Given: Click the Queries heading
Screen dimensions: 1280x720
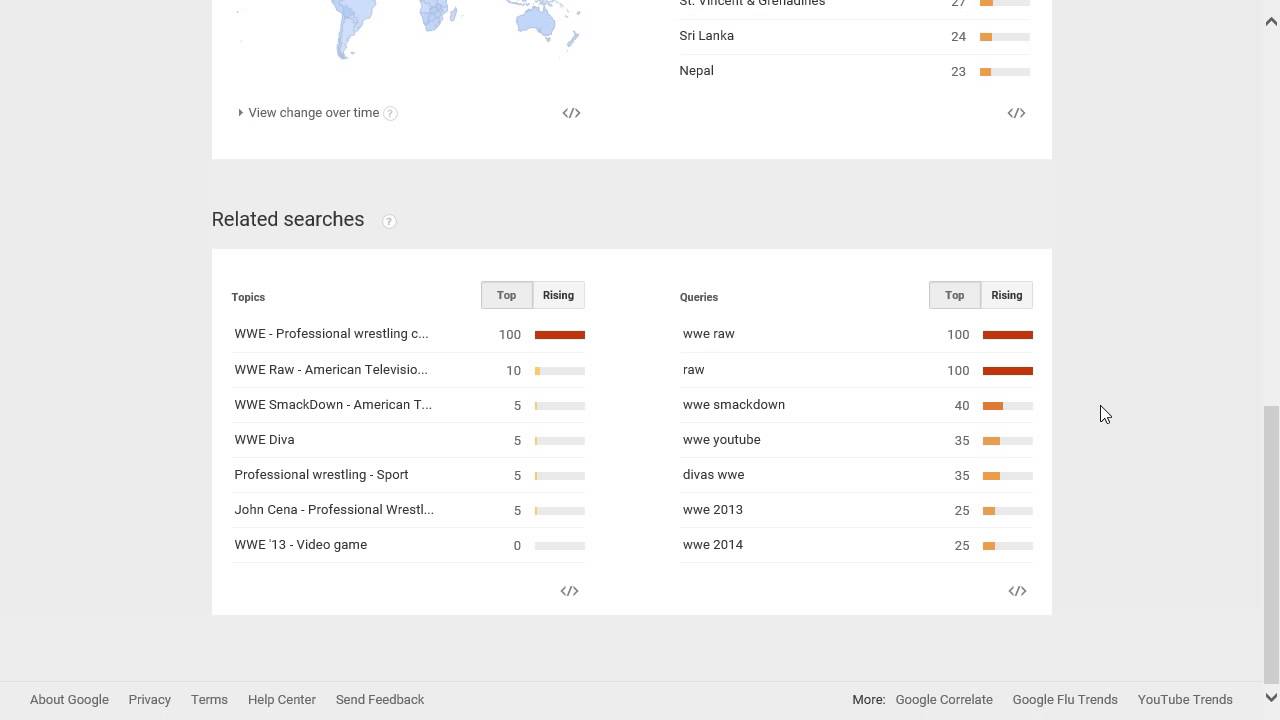Looking at the screenshot, I should click(699, 297).
